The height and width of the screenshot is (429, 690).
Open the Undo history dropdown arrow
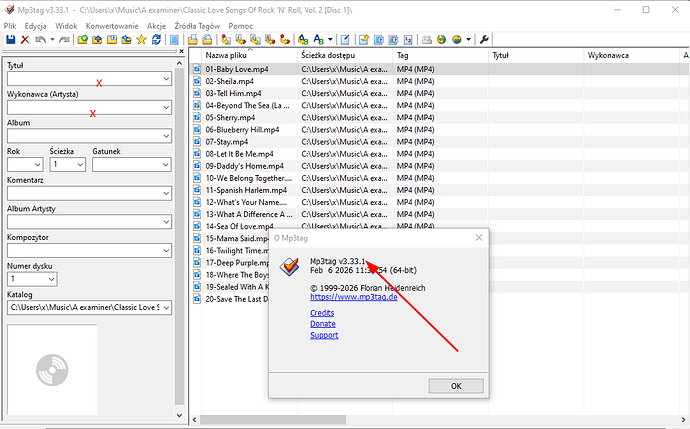coord(52,40)
